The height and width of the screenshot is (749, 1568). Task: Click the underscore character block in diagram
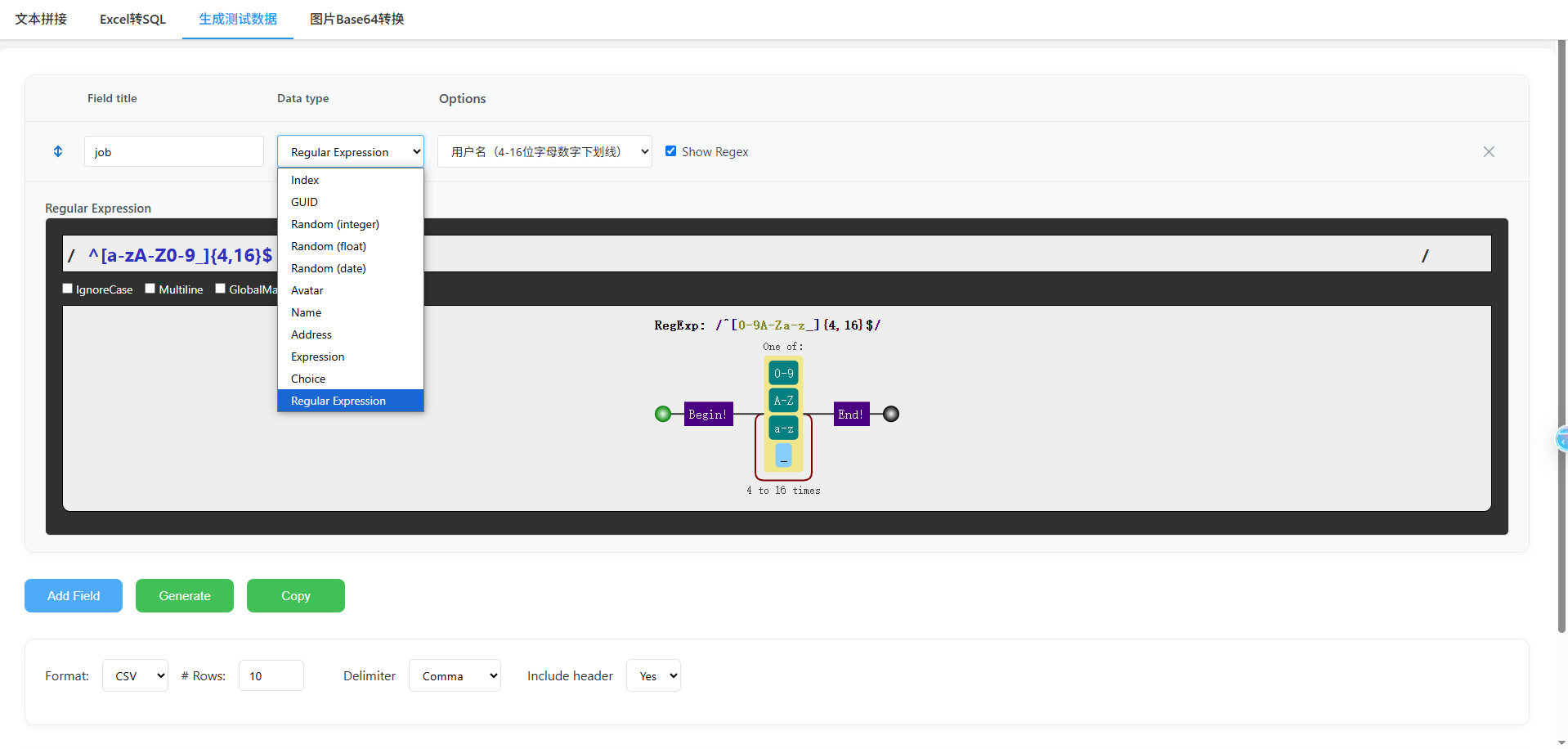point(783,455)
